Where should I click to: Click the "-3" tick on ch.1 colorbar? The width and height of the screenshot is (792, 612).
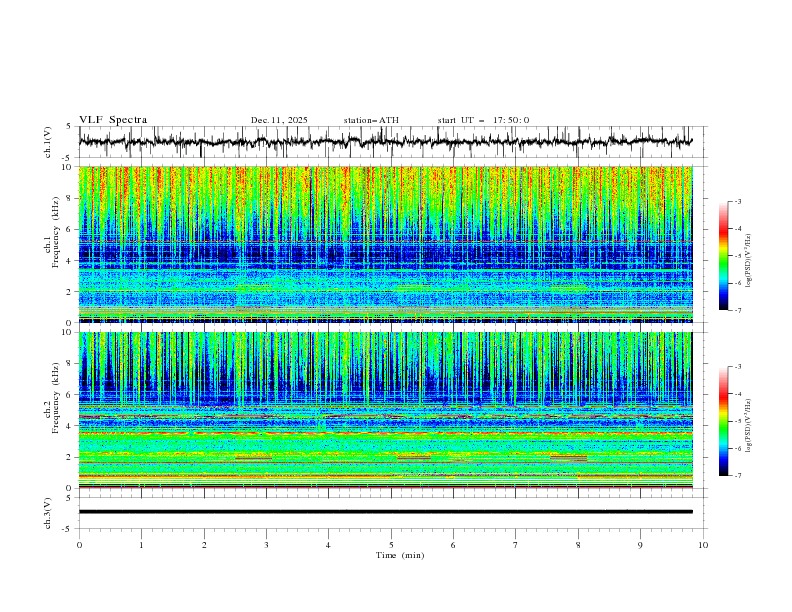738,201
